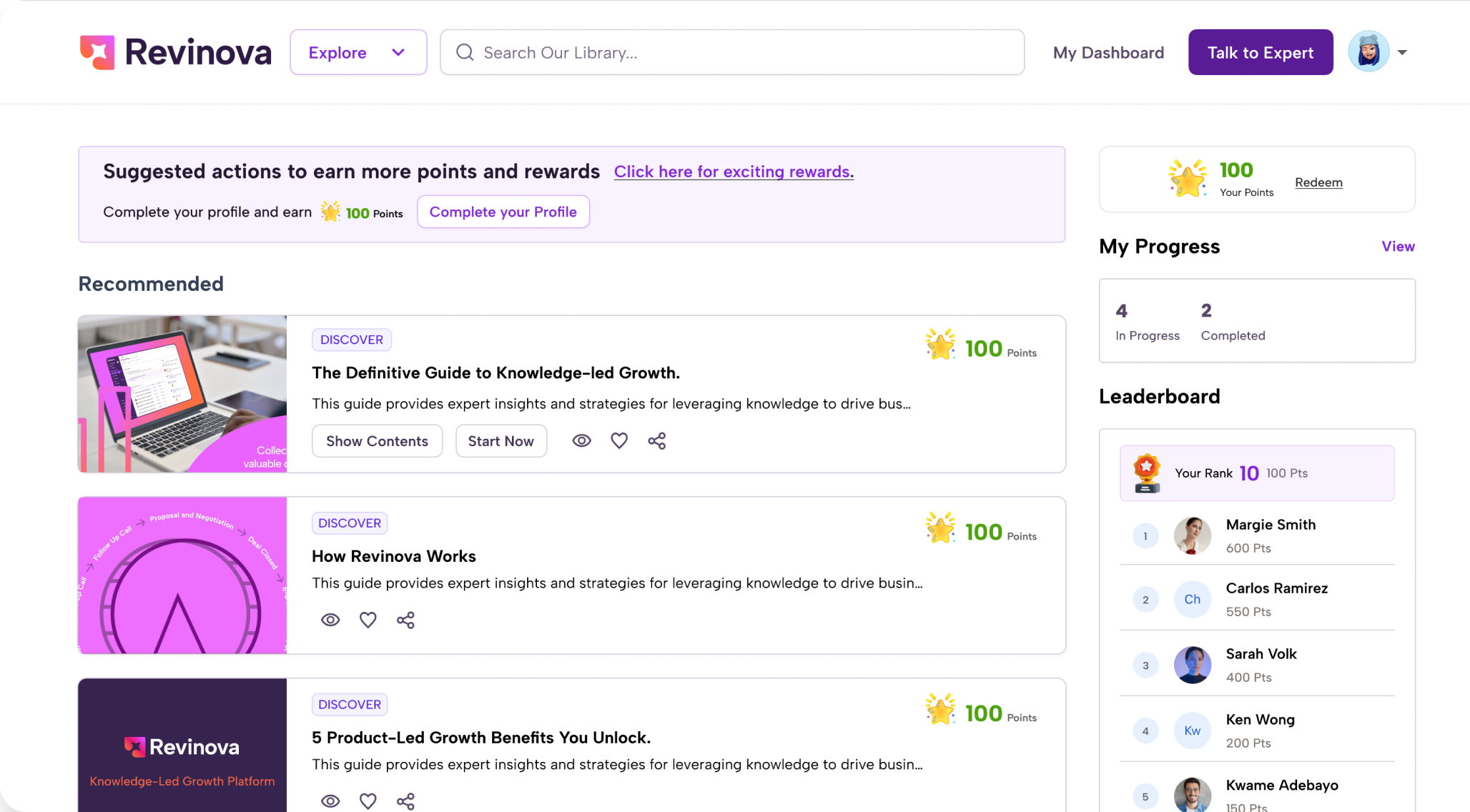Select Carlos Ramirez in the leaderboard
Viewport: 1470px width, 812px height.
coord(1257,600)
